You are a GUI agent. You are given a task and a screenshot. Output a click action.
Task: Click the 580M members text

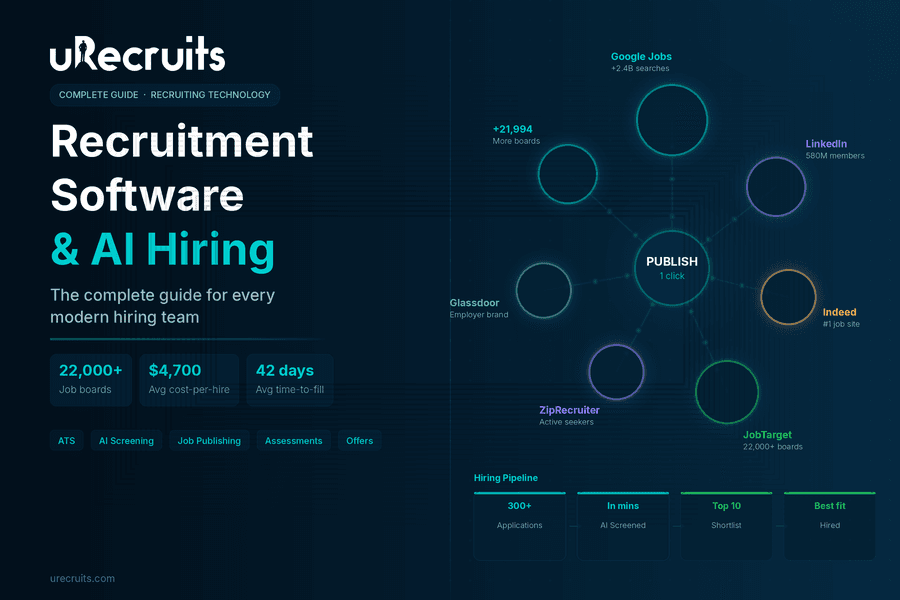[835, 156]
